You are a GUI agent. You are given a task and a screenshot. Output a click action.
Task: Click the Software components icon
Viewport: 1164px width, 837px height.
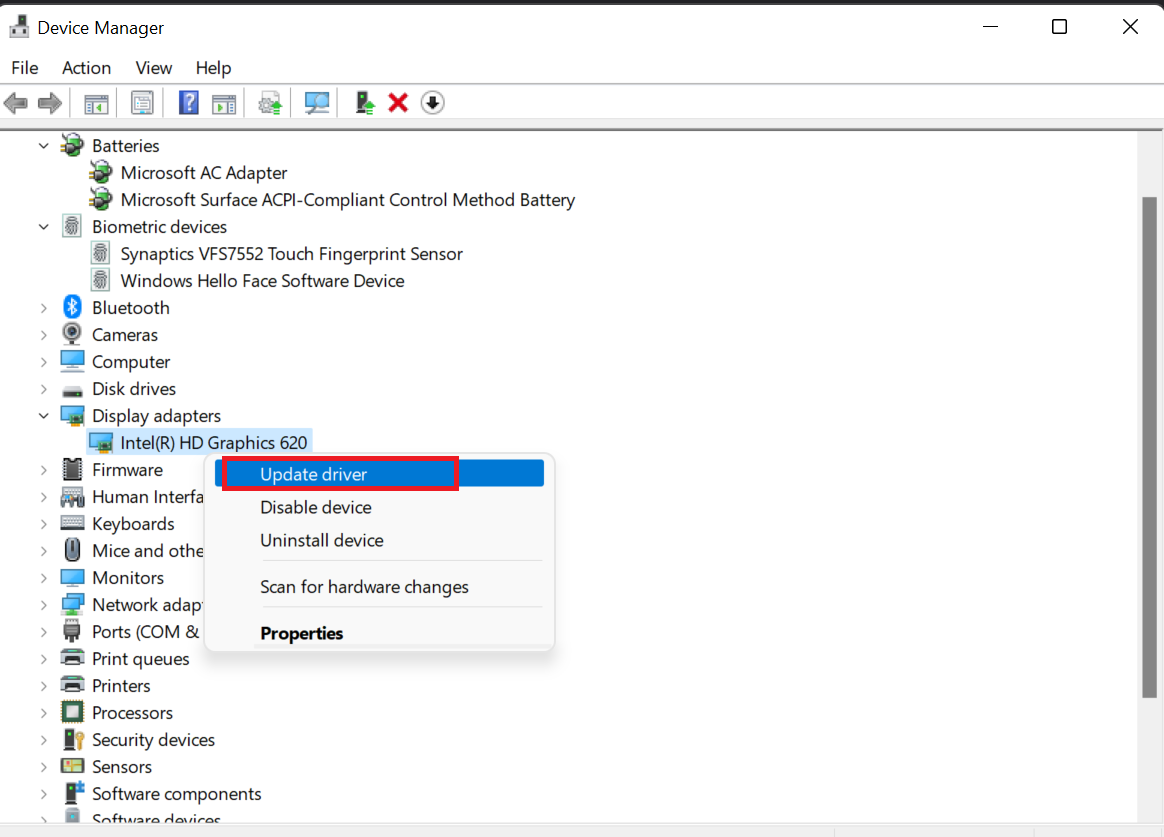73,792
